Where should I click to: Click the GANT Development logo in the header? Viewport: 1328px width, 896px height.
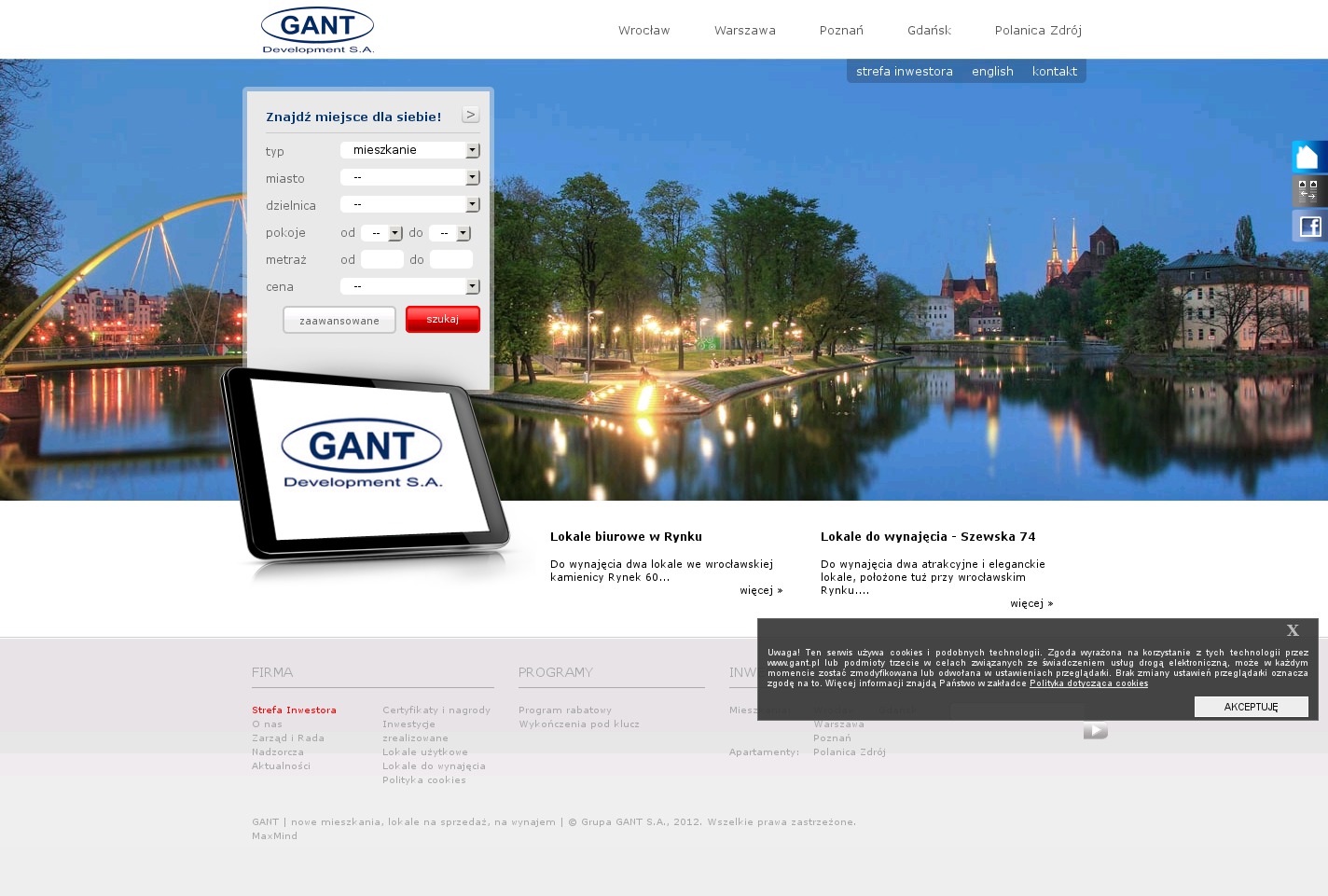[x=318, y=30]
